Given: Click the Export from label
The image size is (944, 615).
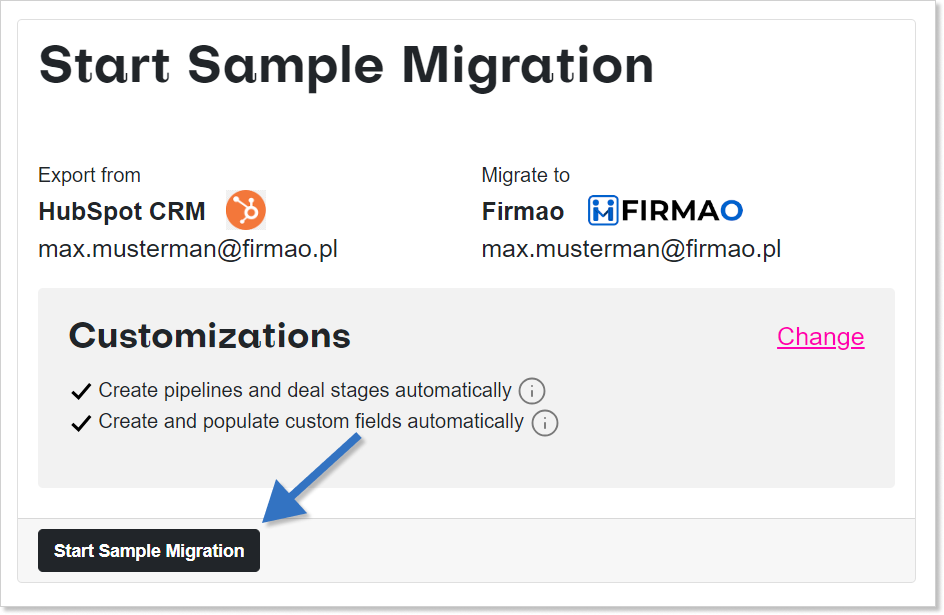Looking at the screenshot, I should click(x=89, y=175).
